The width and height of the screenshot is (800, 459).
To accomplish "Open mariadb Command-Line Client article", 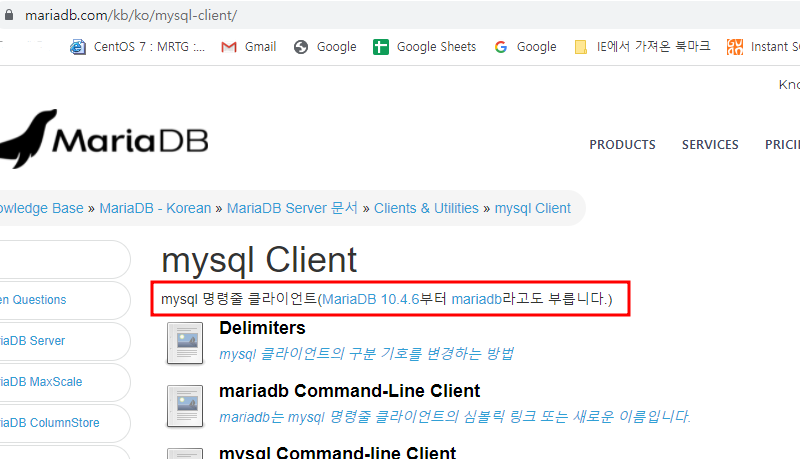I will (x=349, y=391).
